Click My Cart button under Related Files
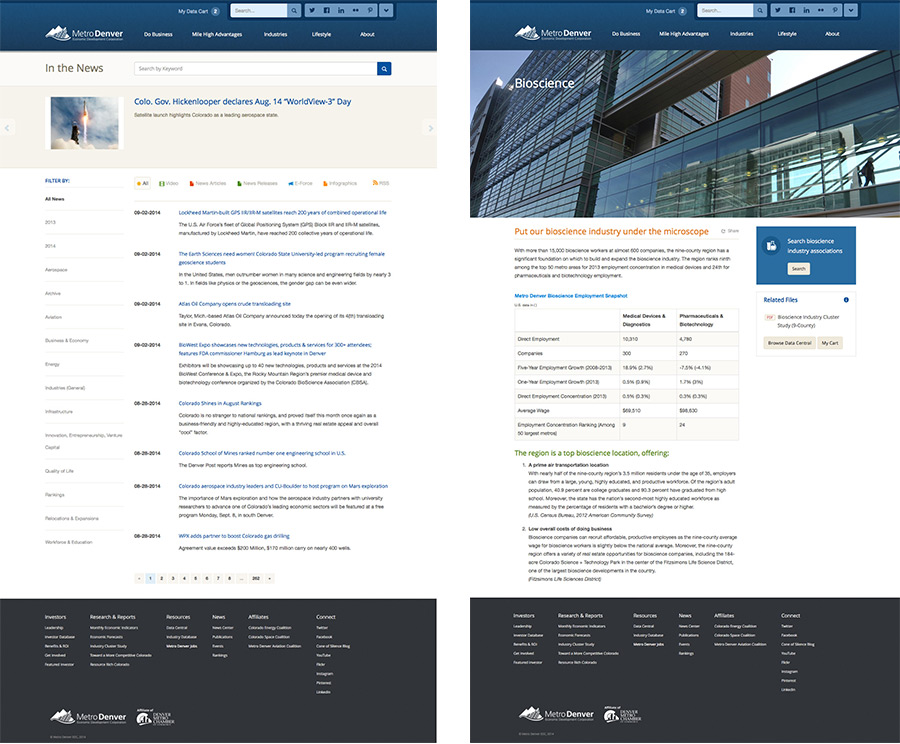900x744 pixels. [x=829, y=343]
